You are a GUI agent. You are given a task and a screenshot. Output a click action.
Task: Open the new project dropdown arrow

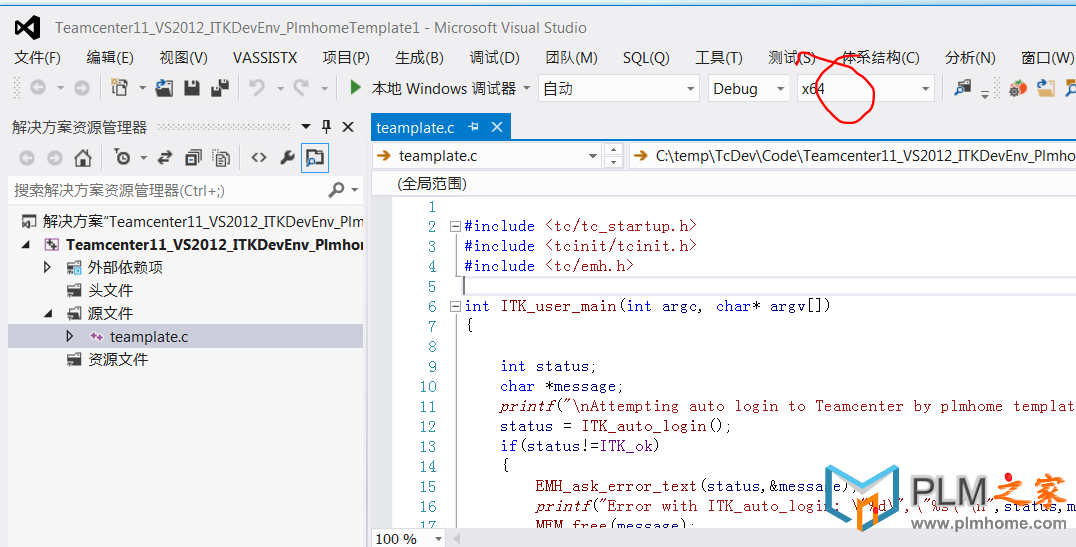click(142, 89)
